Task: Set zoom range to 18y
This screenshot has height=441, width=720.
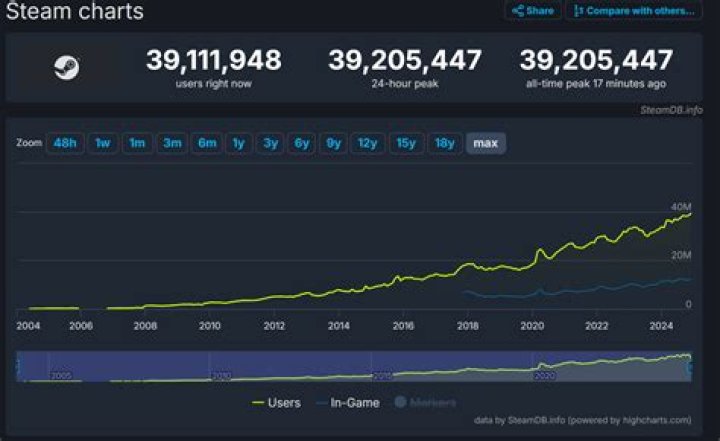Action: coord(444,143)
